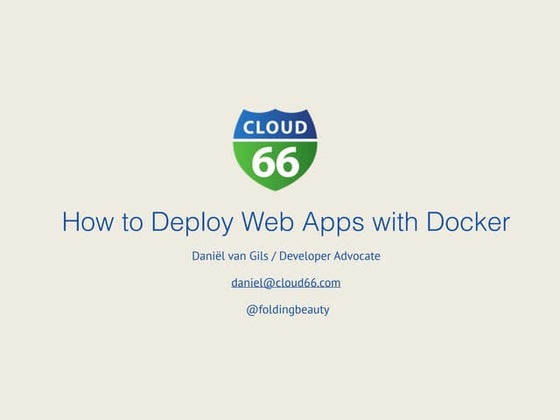Click the word How in the title

point(88,221)
